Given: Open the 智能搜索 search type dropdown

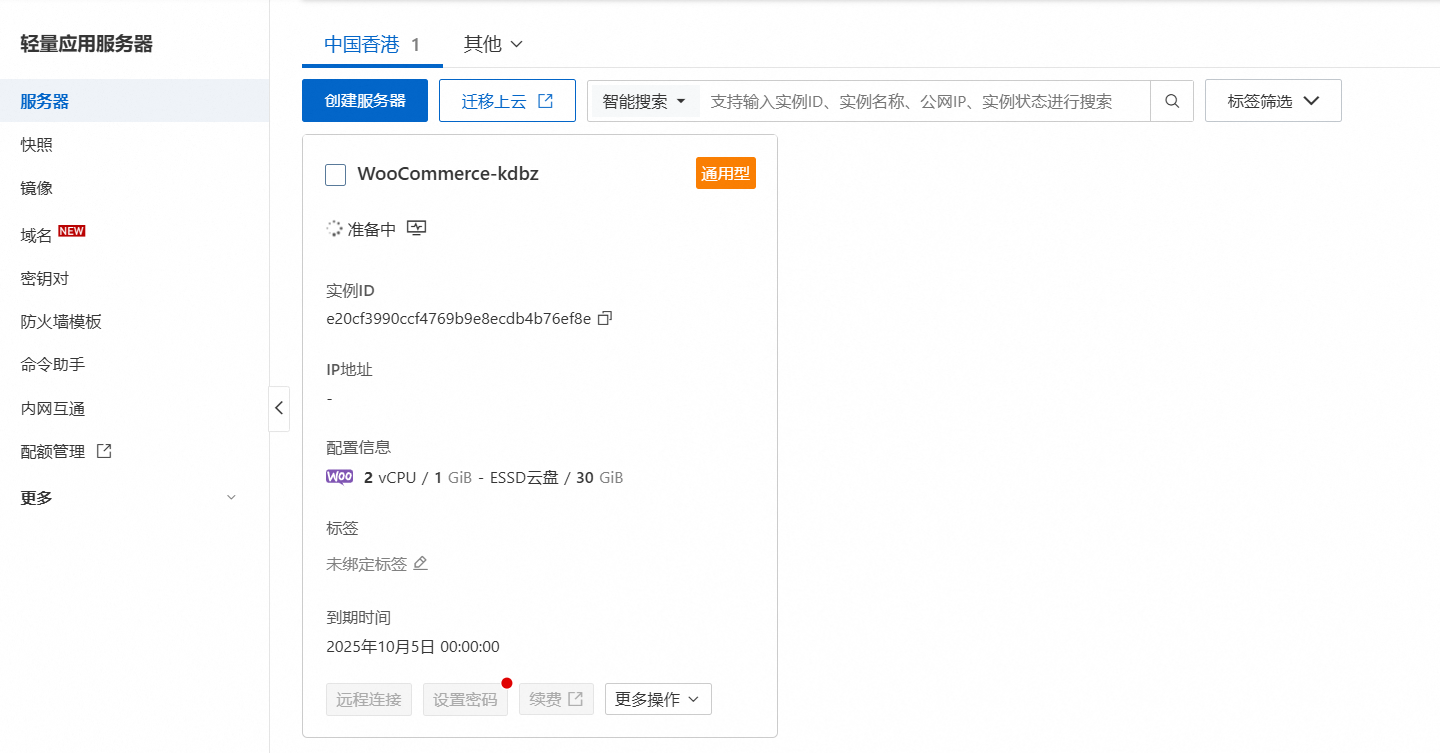Looking at the screenshot, I should [644, 101].
